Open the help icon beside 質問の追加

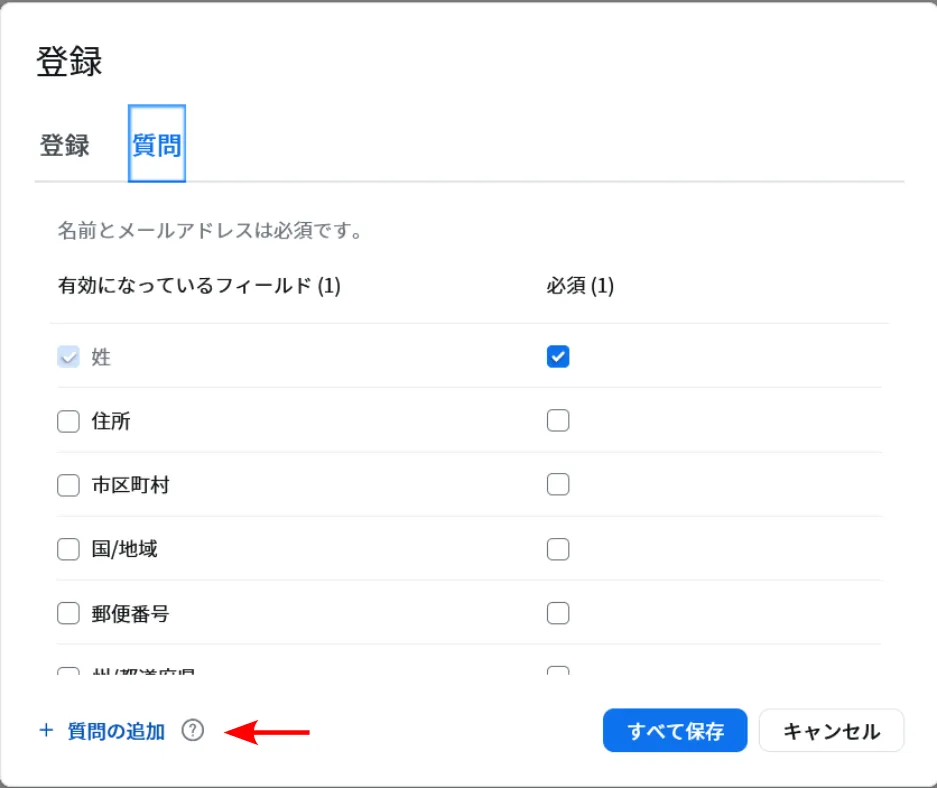[192, 731]
